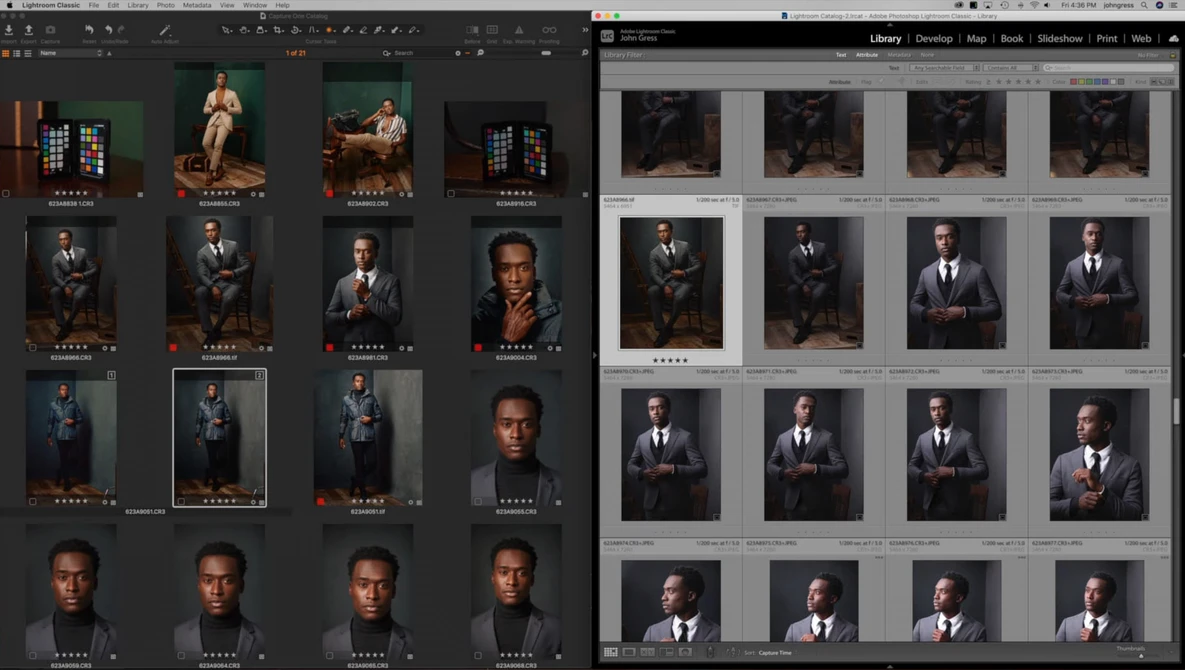
Task: Click the Import icon in Capture One
Action: pyautogui.click(x=8, y=30)
